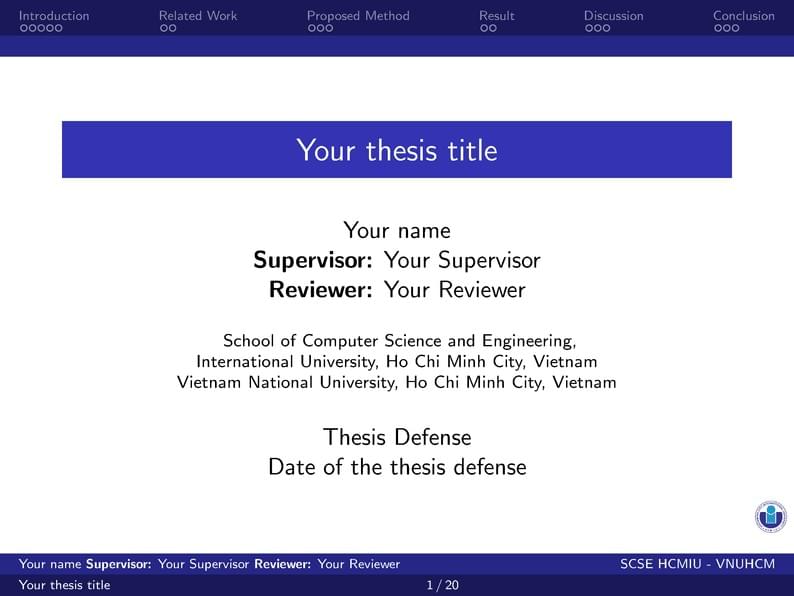Switch to the Discussion section

[x=614, y=15]
